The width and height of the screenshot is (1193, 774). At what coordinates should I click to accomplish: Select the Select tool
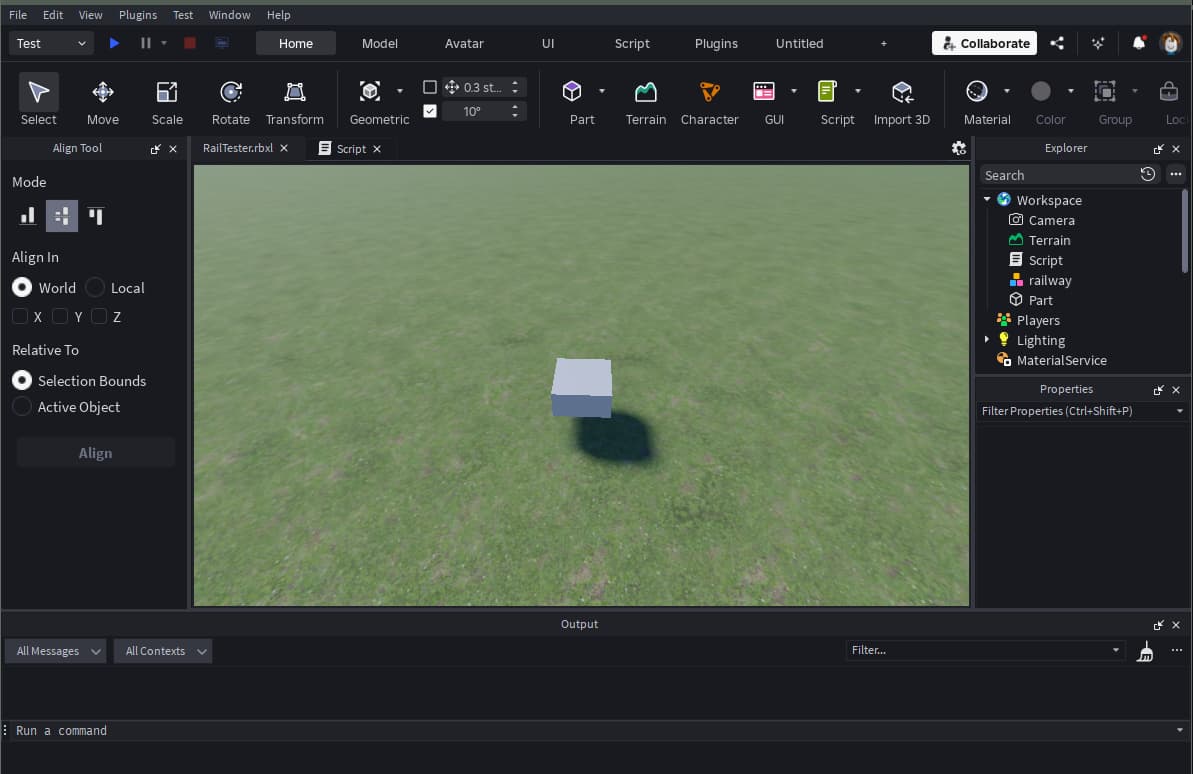coord(38,100)
